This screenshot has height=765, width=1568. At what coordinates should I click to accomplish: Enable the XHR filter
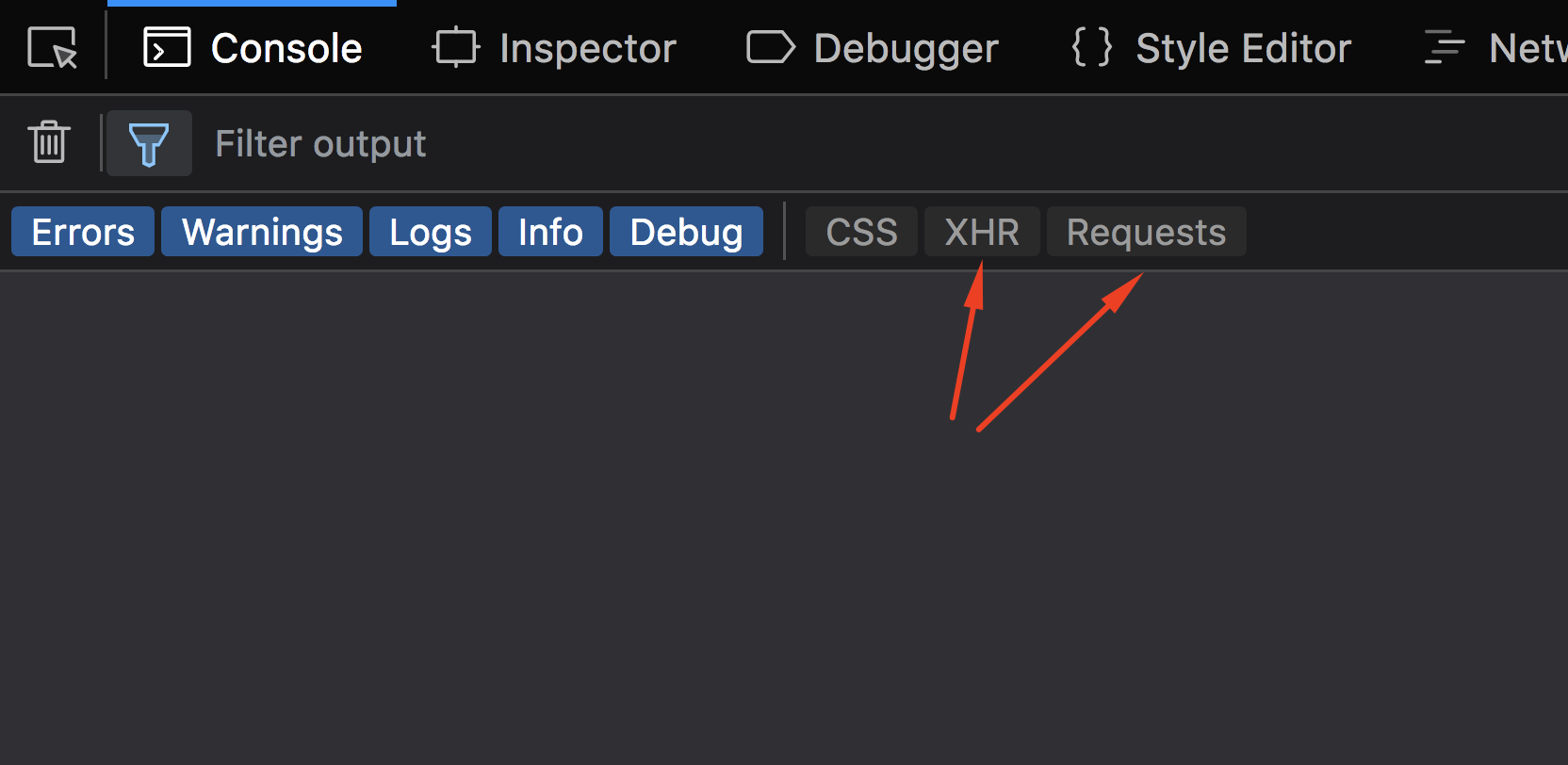coord(982,232)
